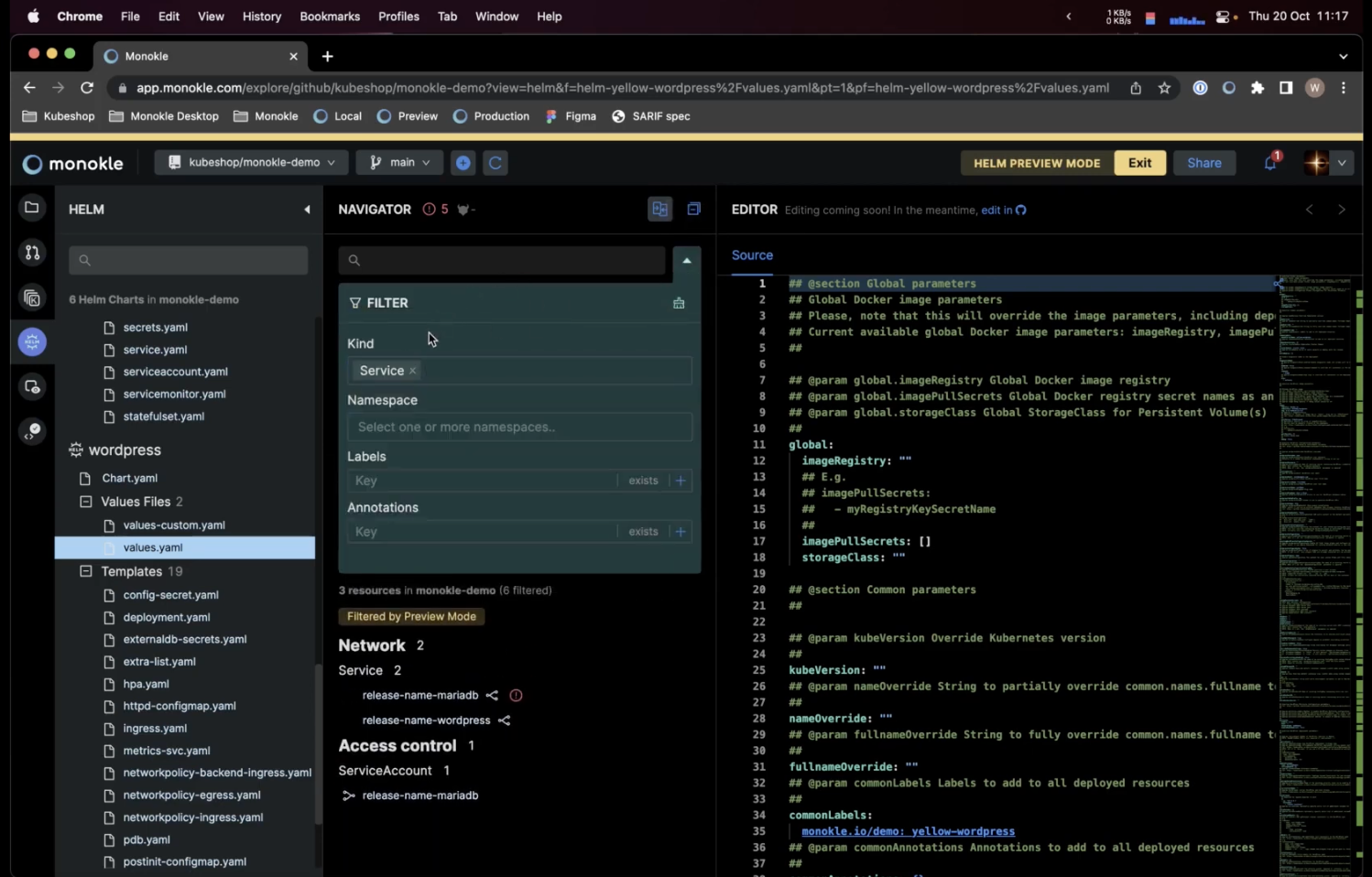Reload the browser page

tap(87, 88)
